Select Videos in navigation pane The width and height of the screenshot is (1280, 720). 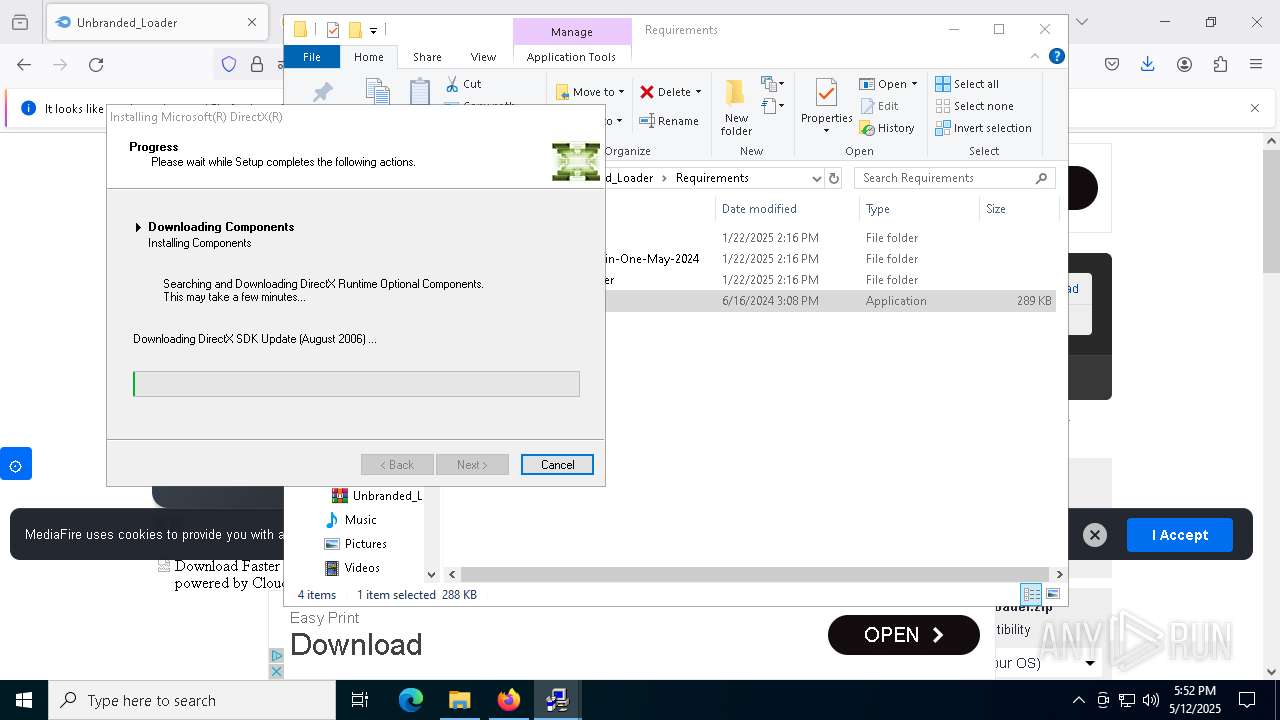click(362, 568)
